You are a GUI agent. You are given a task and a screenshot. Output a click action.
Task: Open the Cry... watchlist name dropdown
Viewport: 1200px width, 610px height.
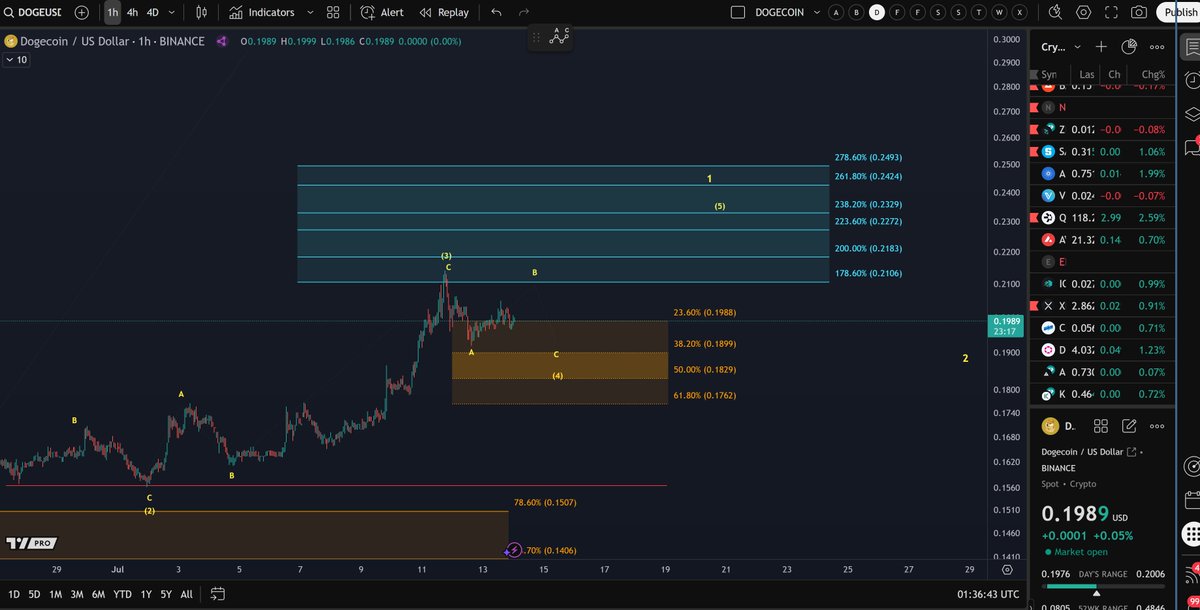click(1061, 47)
